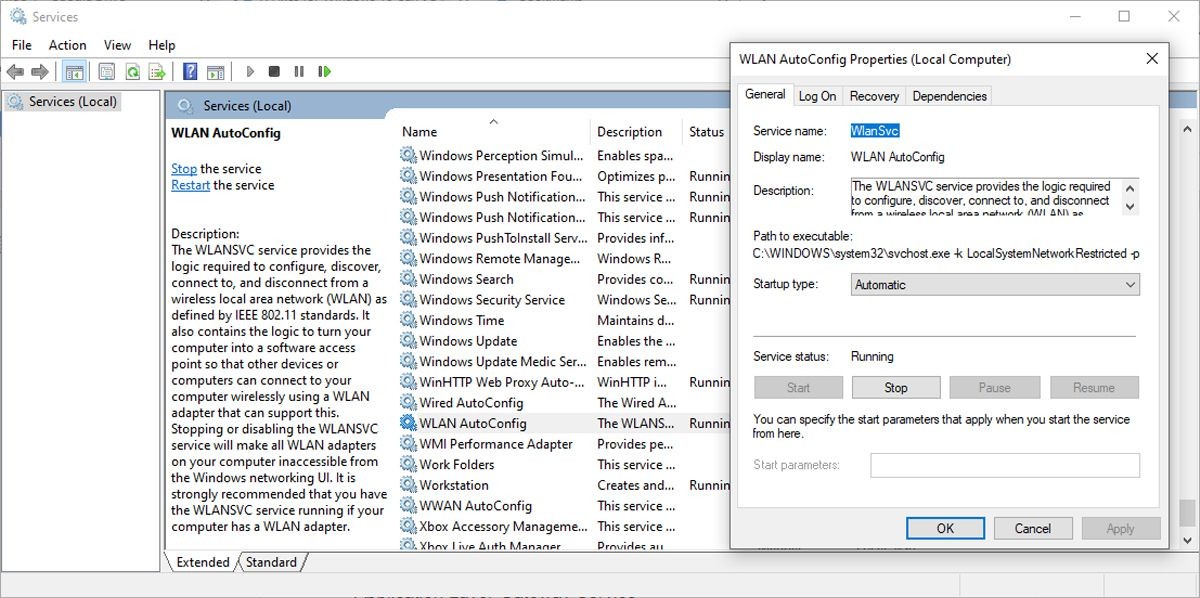Open the File menu

coord(22,45)
